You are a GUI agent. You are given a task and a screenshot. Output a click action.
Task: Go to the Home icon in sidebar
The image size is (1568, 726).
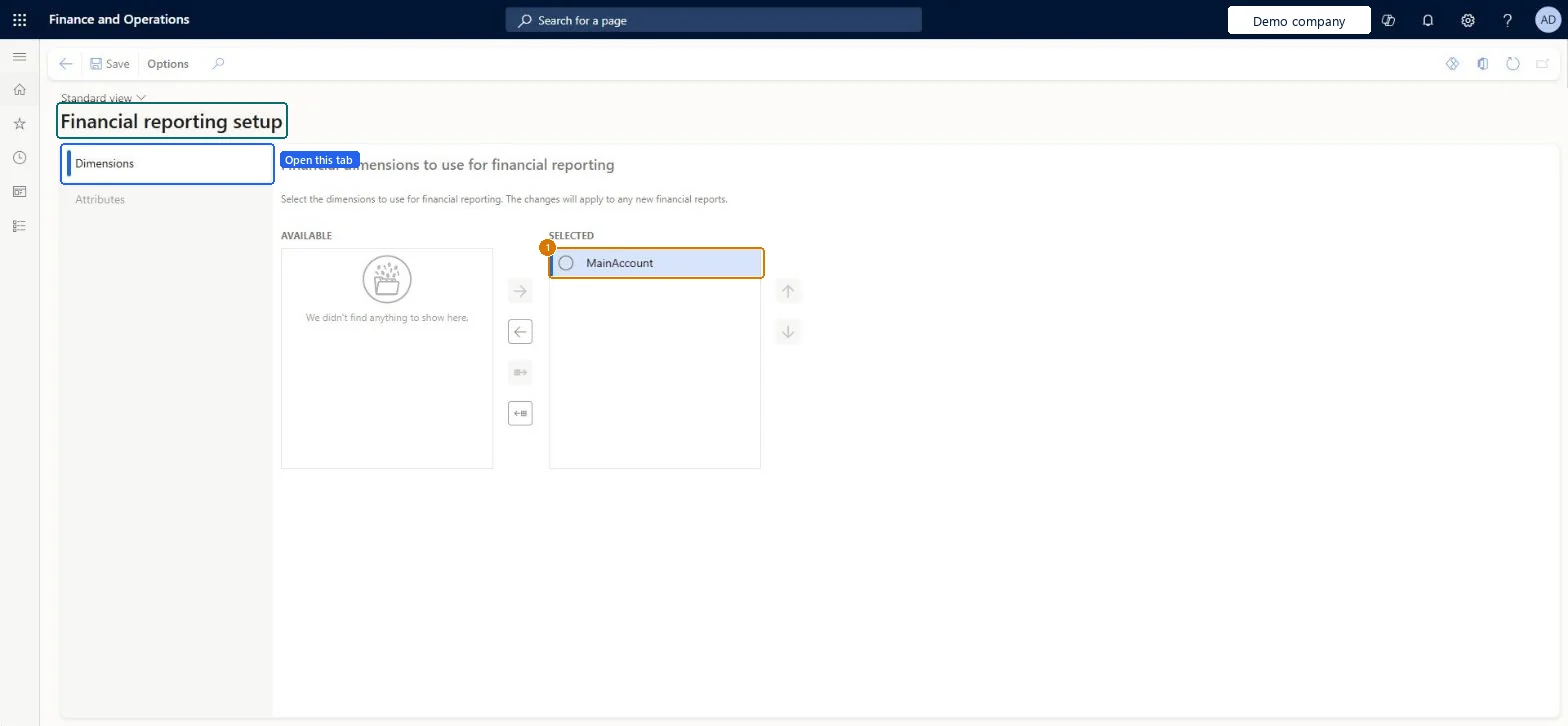tap(19, 90)
